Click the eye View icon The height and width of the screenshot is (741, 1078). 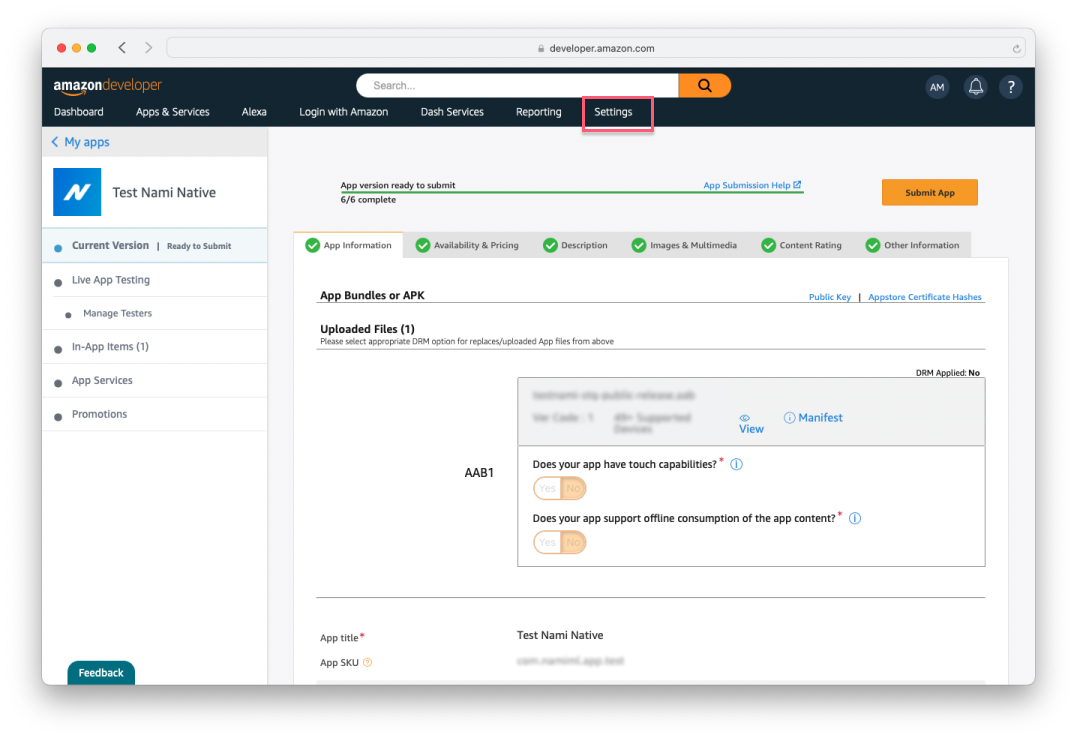[x=745, y=418]
